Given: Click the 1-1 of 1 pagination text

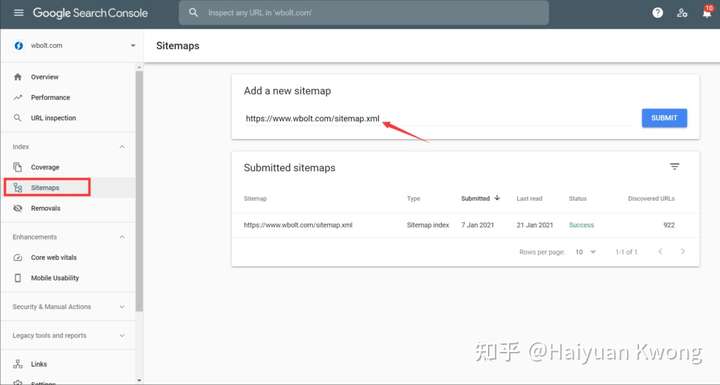Looking at the screenshot, I should [626, 252].
